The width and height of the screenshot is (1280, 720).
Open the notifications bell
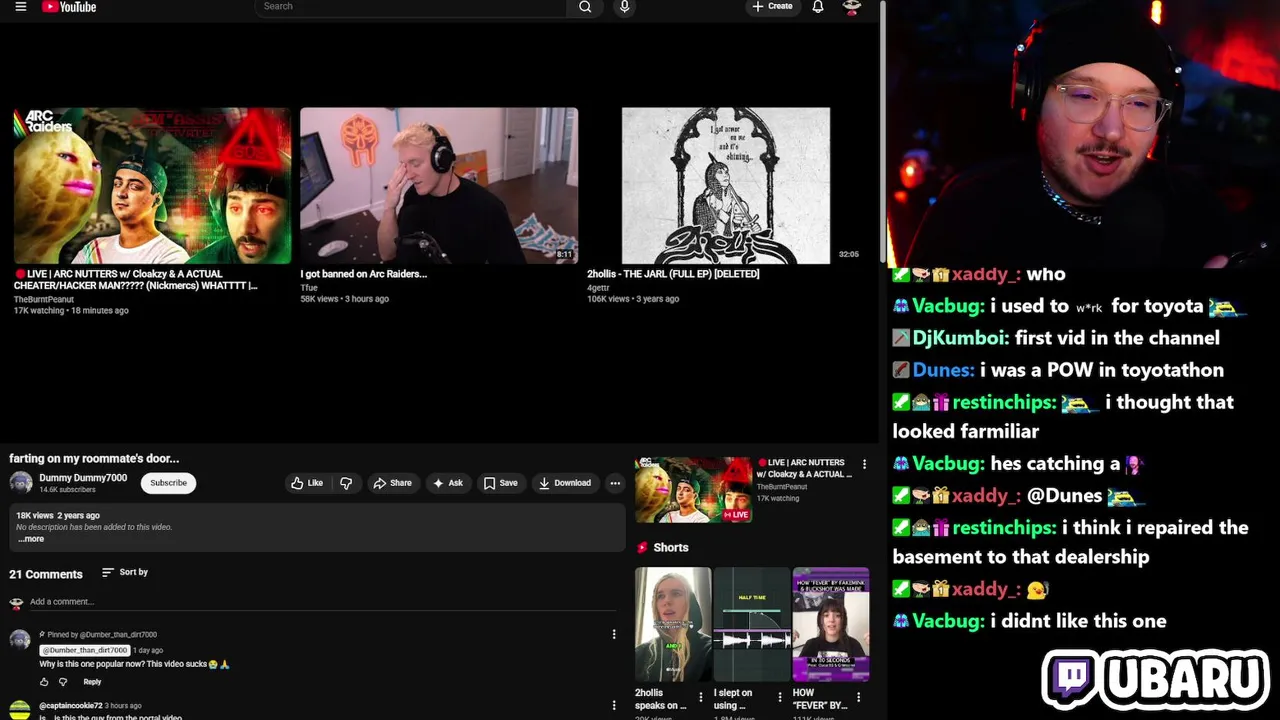(x=818, y=7)
